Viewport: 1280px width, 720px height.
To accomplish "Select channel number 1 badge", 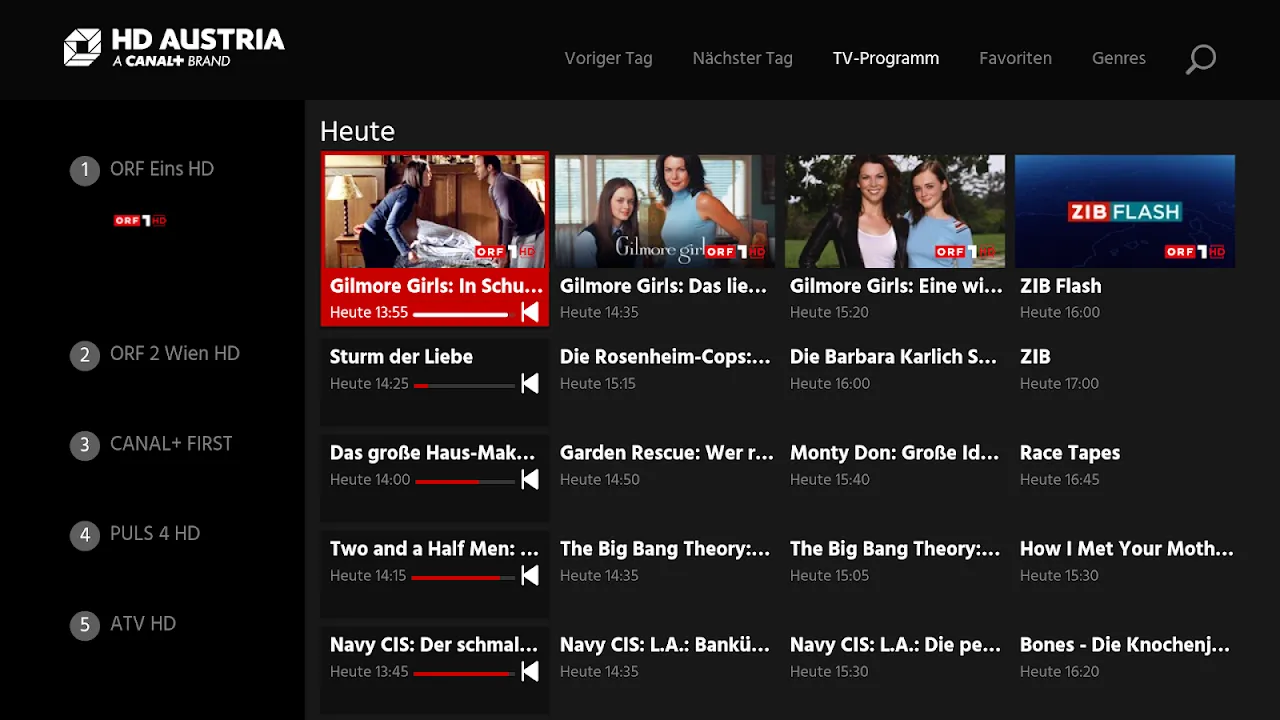I will click(85, 170).
